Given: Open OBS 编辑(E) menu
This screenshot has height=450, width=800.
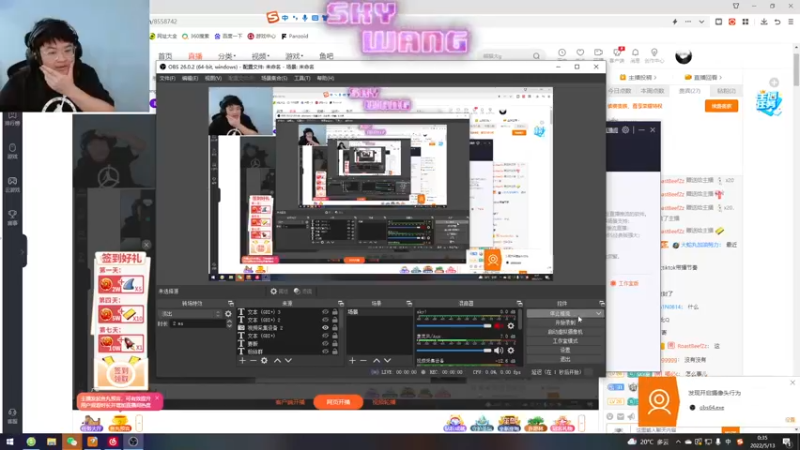Looking at the screenshot, I should coord(190,78).
